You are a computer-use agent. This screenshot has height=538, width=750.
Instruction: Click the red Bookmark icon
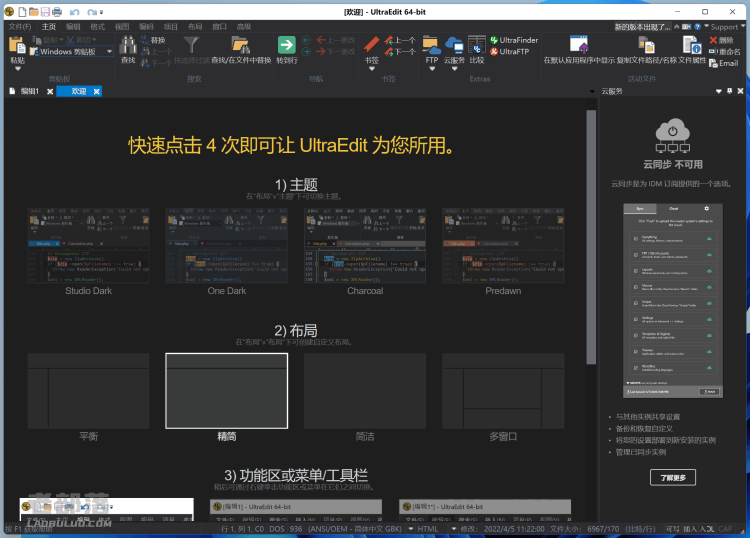[371, 45]
